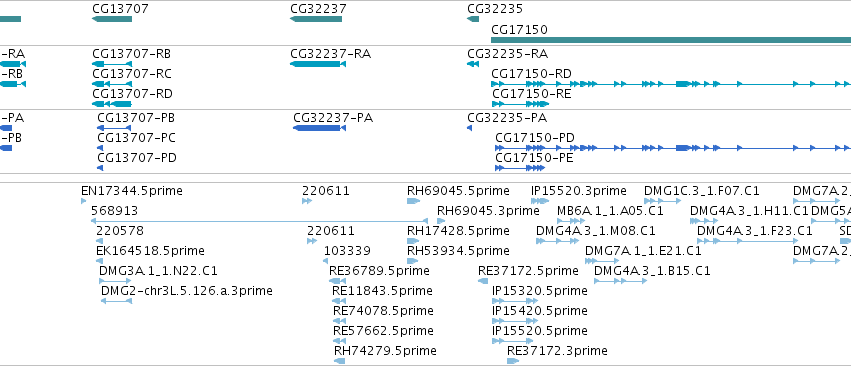Click the RE36789.5prime EST arrow
The width and height of the screenshot is (851, 366).
(338, 281)
